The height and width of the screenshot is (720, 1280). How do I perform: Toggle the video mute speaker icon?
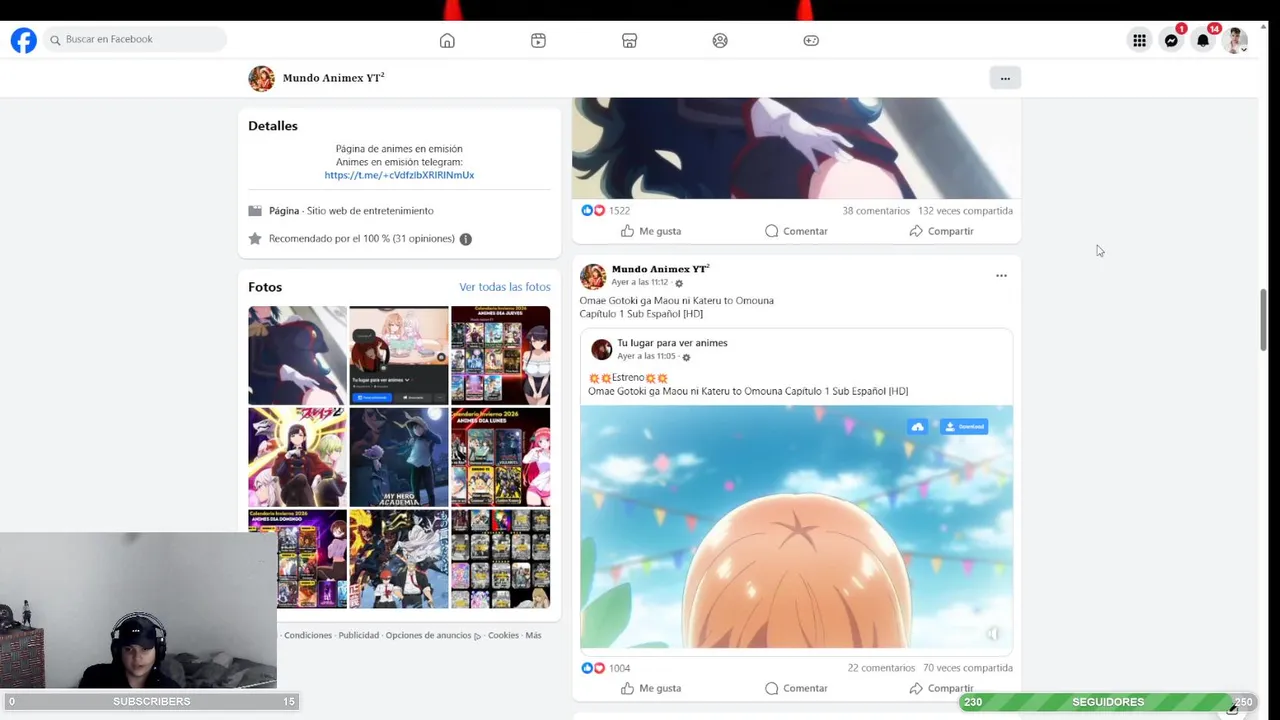click(993, 634)
